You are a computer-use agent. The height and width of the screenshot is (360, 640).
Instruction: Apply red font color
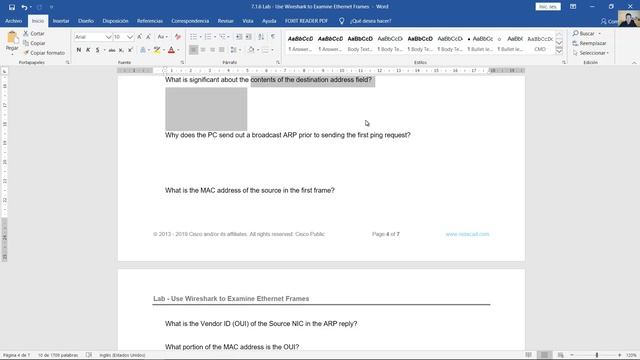pos(171,50)
